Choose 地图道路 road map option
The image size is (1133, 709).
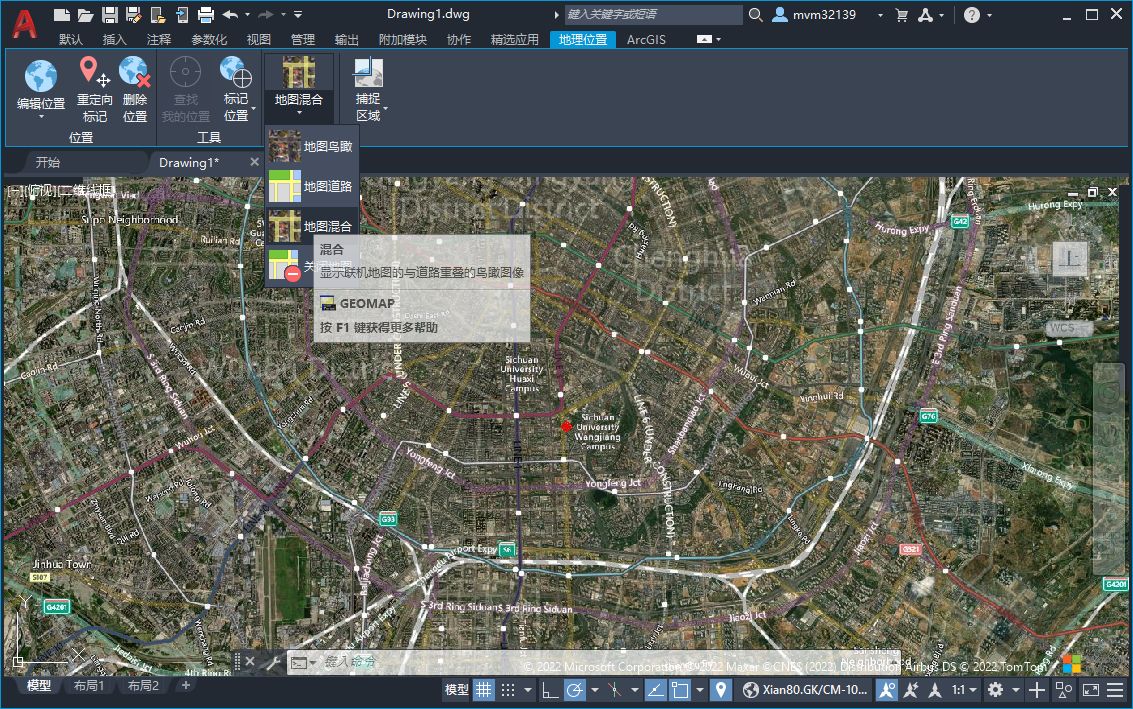click(x=312, y=186)
